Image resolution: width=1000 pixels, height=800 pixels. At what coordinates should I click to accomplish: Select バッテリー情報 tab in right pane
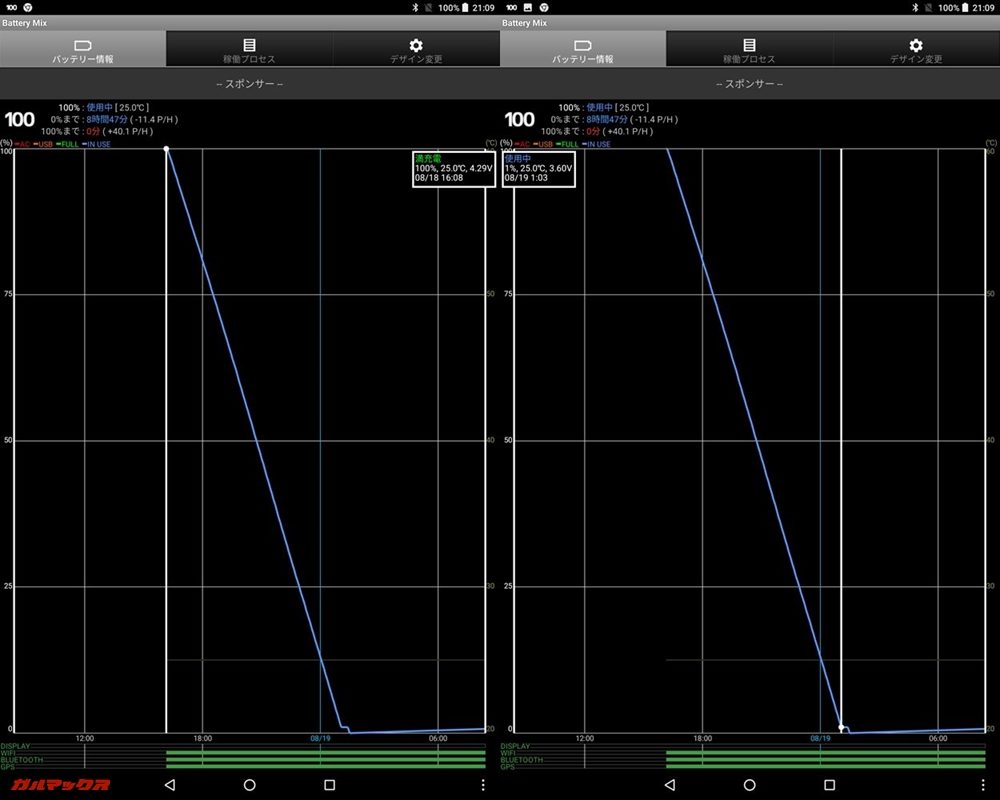583,49
